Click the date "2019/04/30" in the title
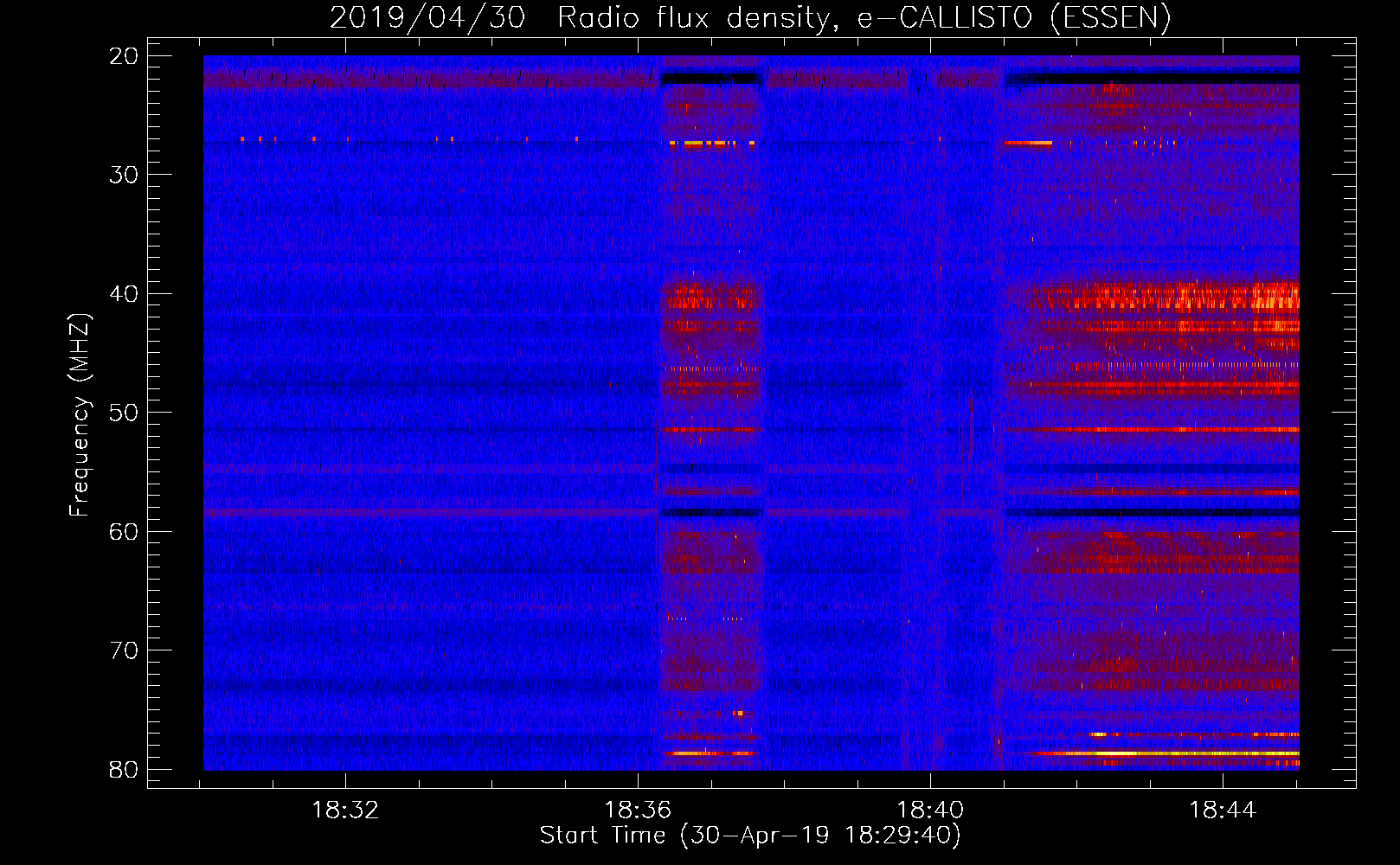 pyautogui.click(x=427, y=17)
